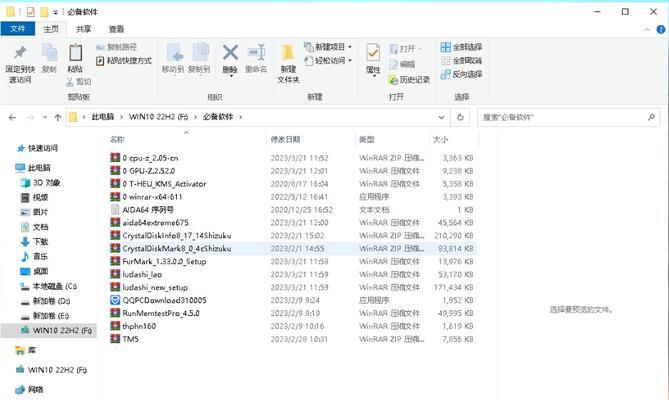Click the blue Help question mark icon

coord(660,29)
